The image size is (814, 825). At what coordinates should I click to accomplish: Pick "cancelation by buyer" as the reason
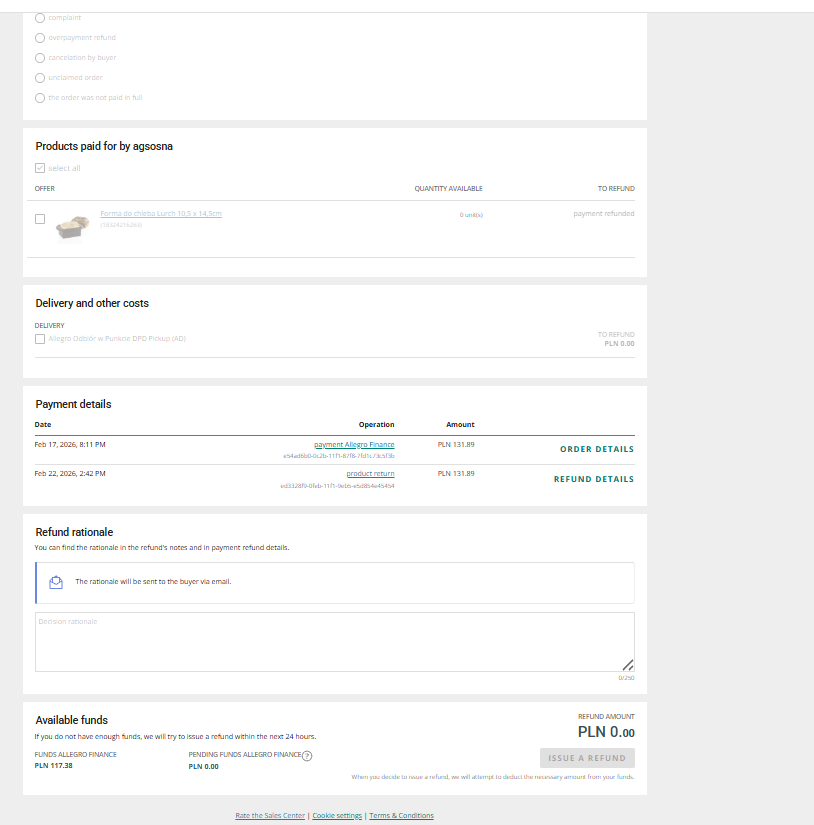[40, 58]
